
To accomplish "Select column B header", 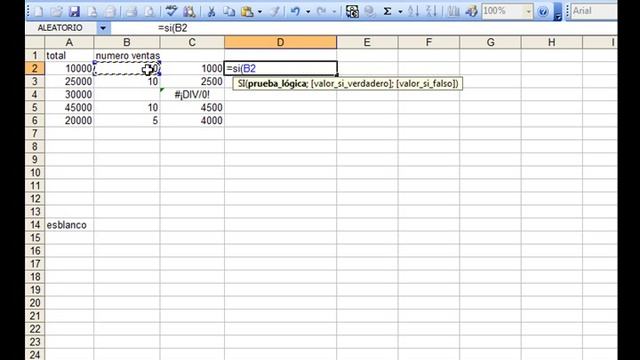I will pyautogui.click(x=127, y=42).
